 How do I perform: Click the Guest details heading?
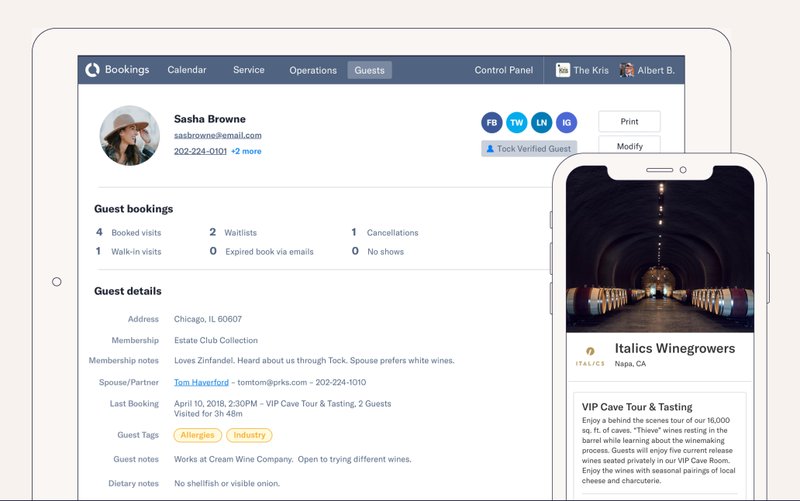pyautogui.click(x=128, y=291)
